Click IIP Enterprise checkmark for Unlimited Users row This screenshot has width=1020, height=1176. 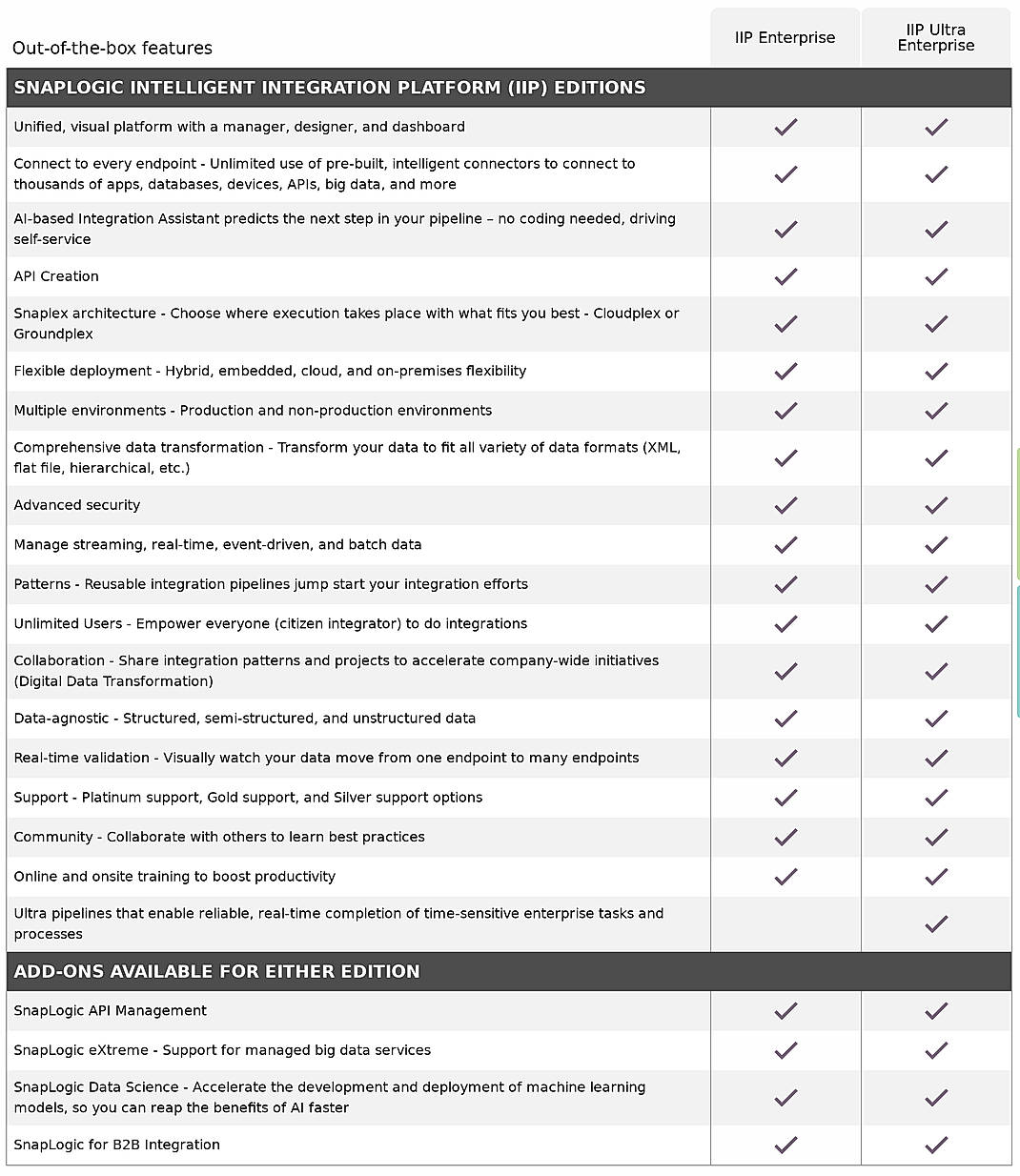pos(785,624)
